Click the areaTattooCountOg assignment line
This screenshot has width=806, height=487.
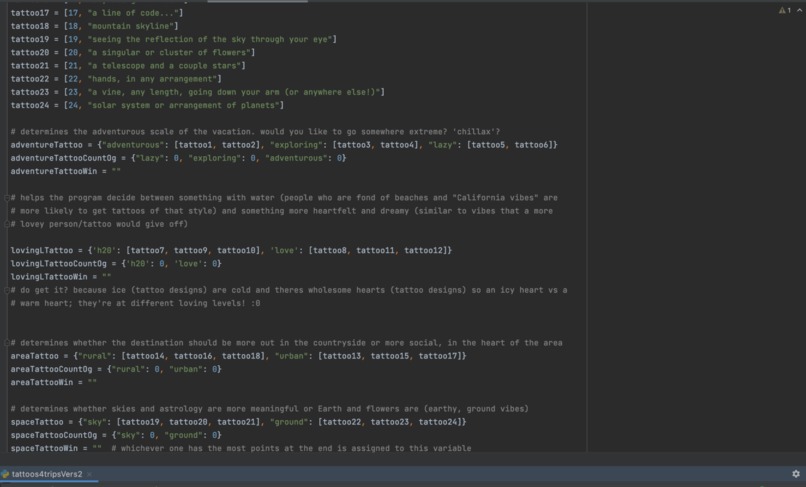116,369
